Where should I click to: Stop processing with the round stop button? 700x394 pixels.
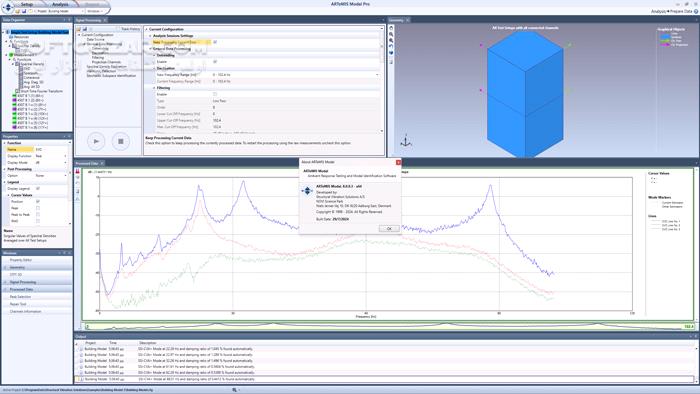121,141
